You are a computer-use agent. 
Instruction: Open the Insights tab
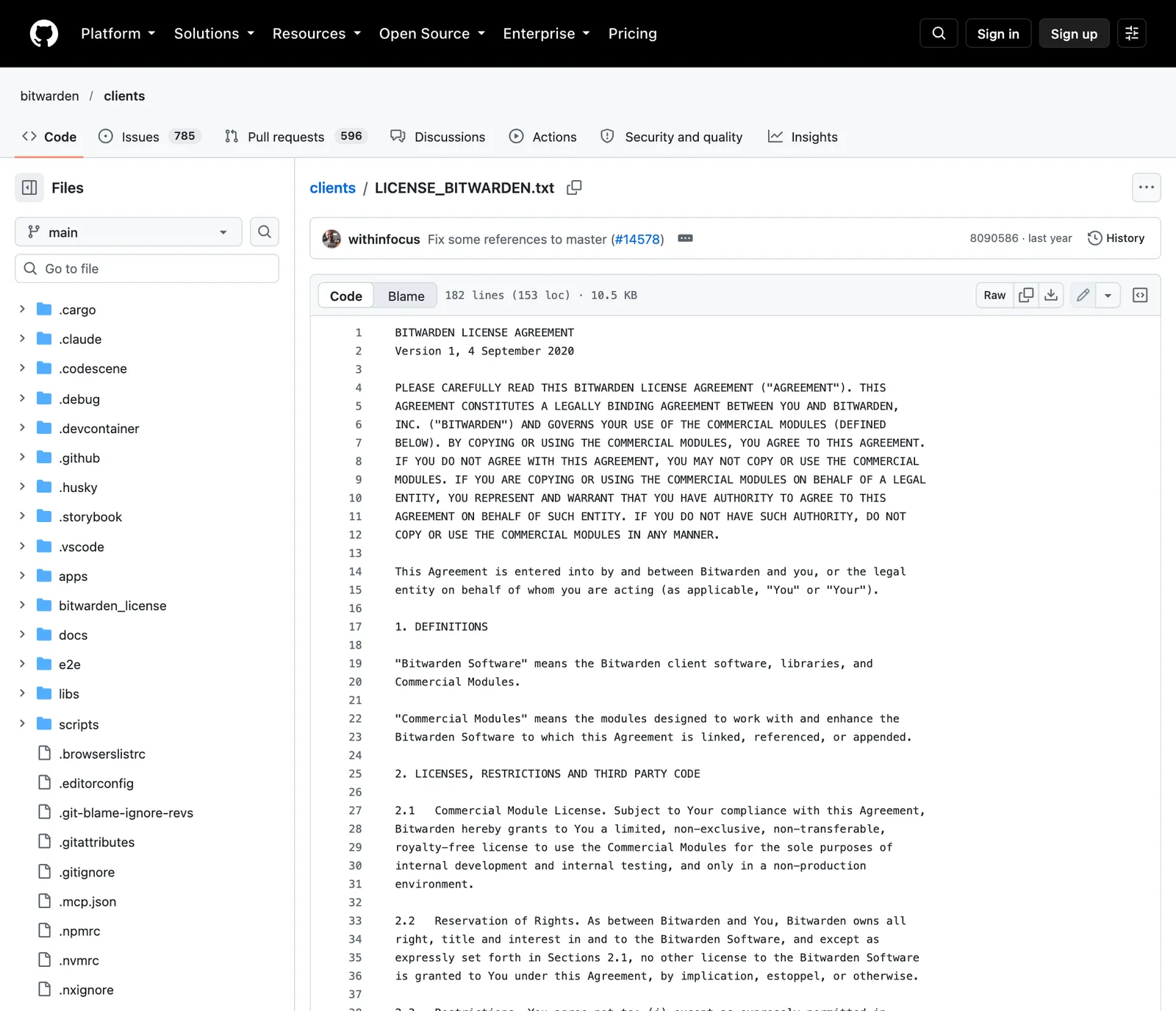point(803,137)
